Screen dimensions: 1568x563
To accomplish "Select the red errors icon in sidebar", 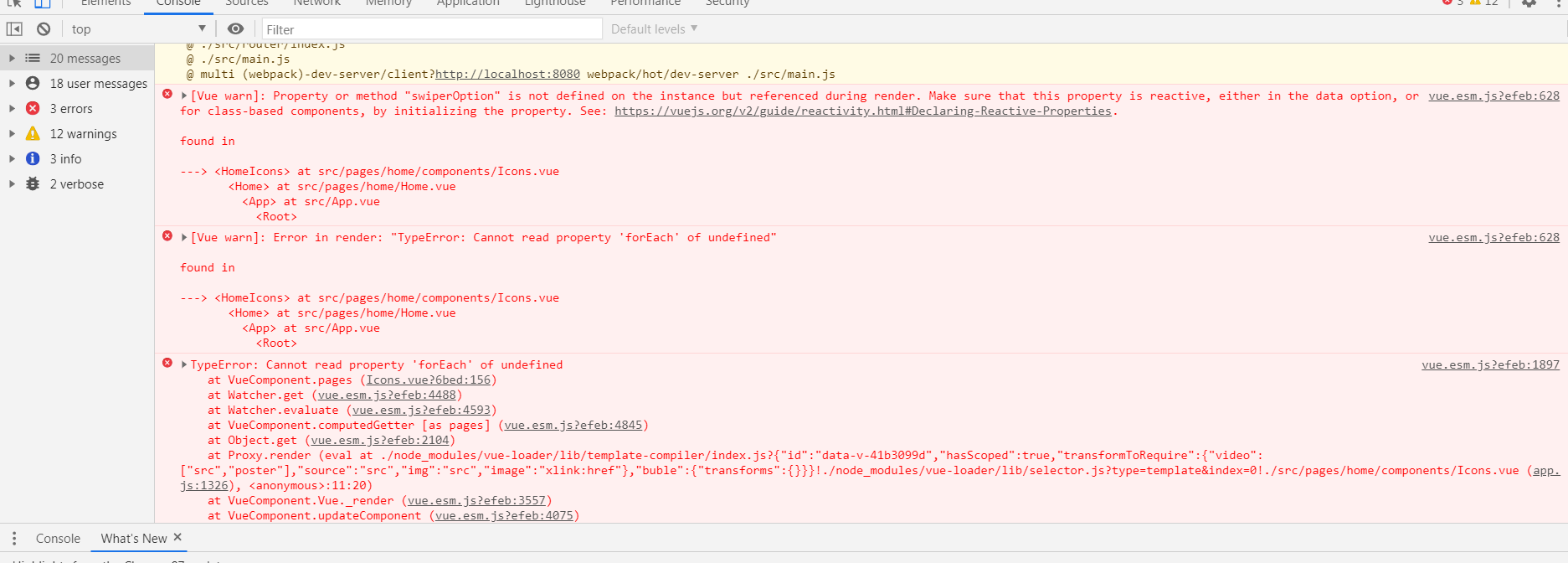I will [x=33, y=109].
